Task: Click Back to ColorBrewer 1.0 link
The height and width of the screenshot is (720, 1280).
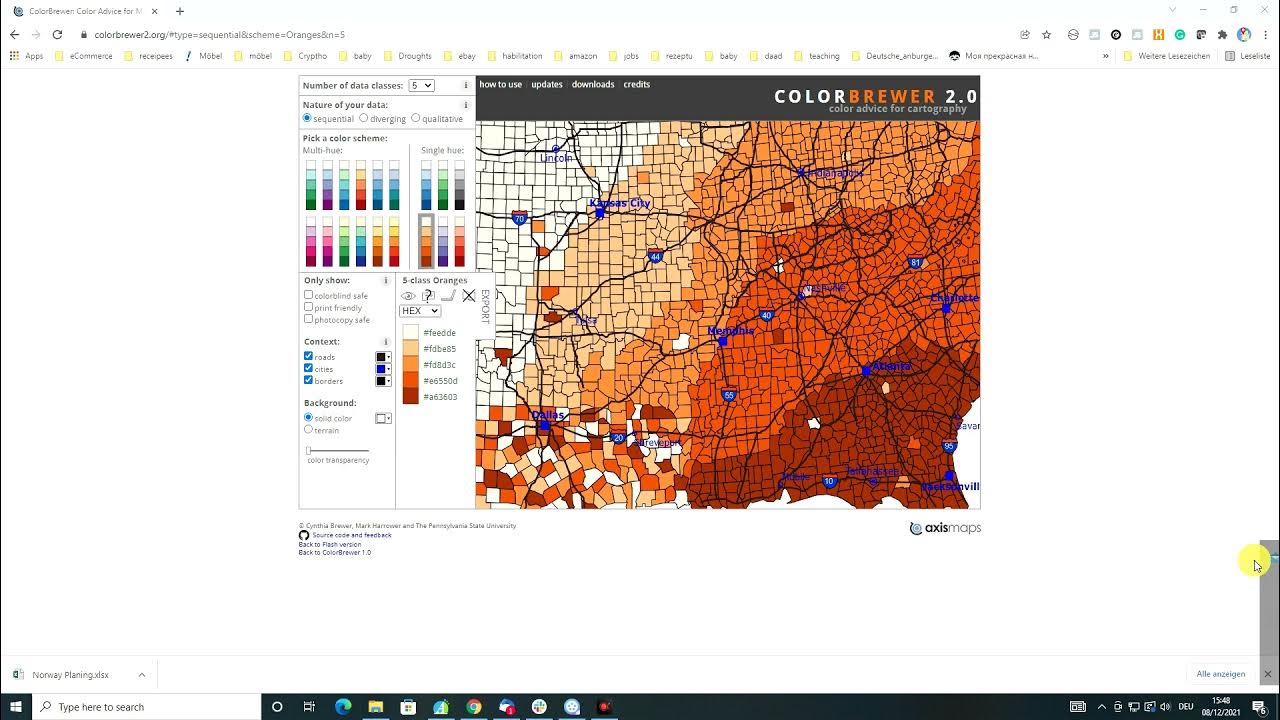Action: [x=335, y=552]
